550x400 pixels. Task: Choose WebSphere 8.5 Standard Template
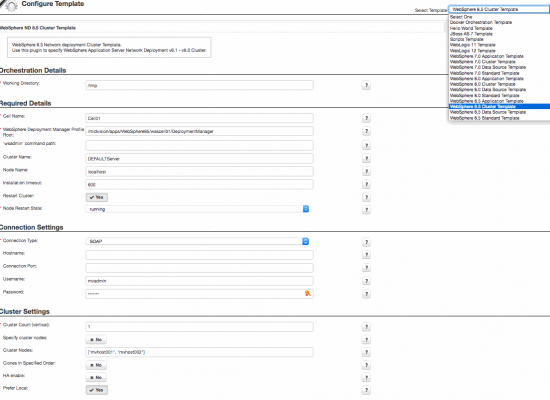tap(499, 118)
